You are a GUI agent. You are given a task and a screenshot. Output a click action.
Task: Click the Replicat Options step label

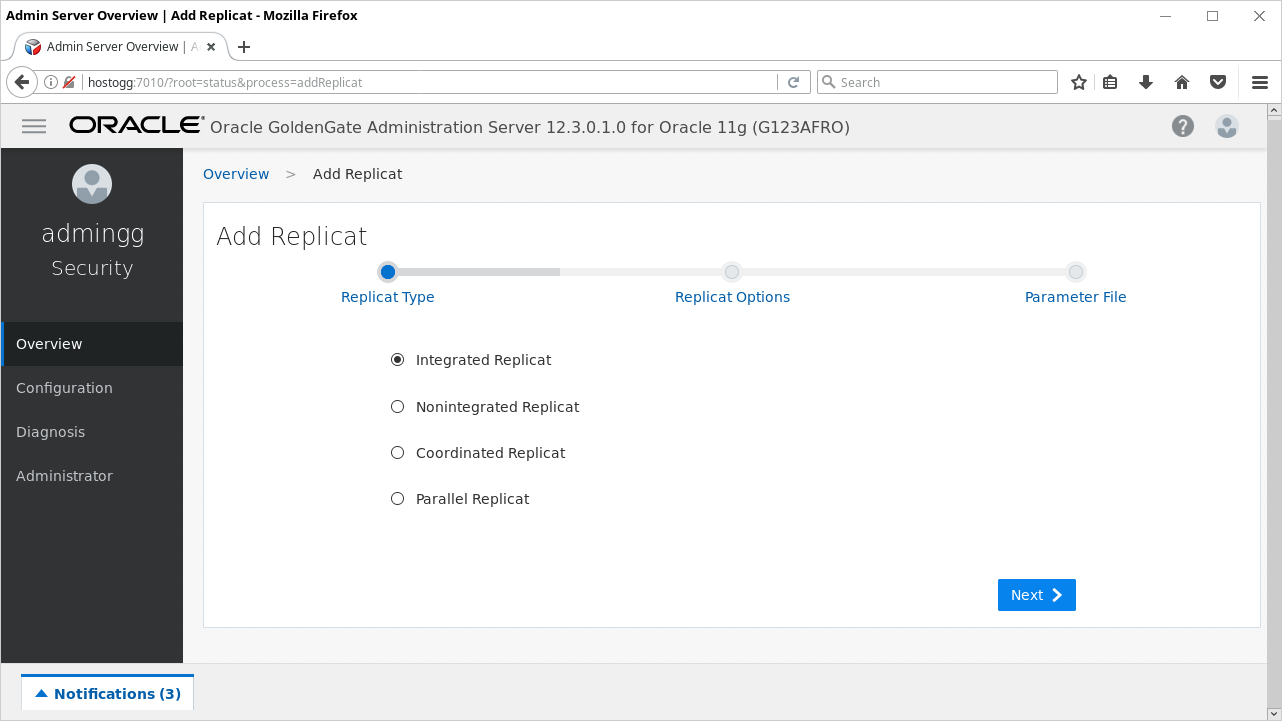tap(732, 297)
